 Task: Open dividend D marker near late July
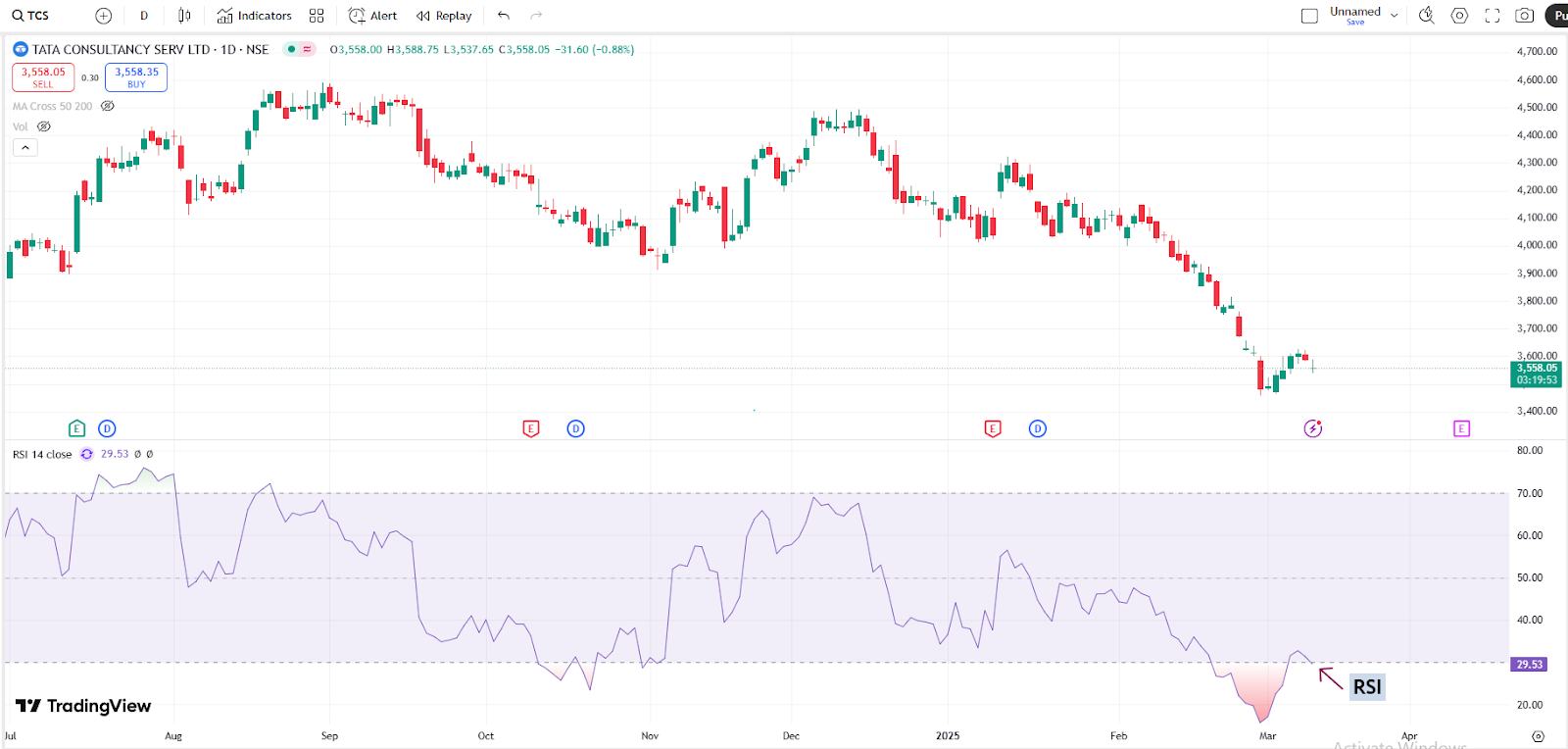107,428
